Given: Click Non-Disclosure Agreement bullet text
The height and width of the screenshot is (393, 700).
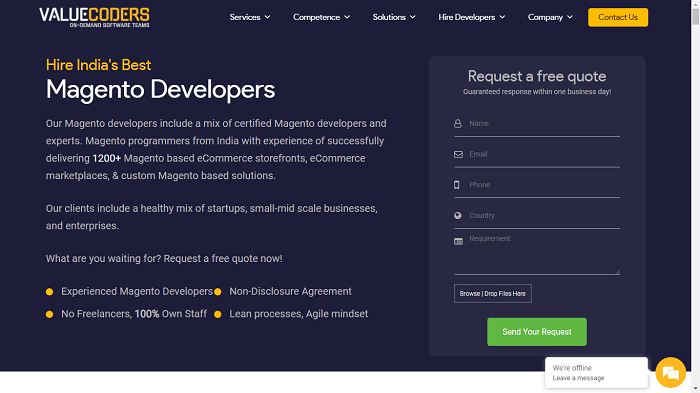Looking at the screenshot, I should [290, 292].
